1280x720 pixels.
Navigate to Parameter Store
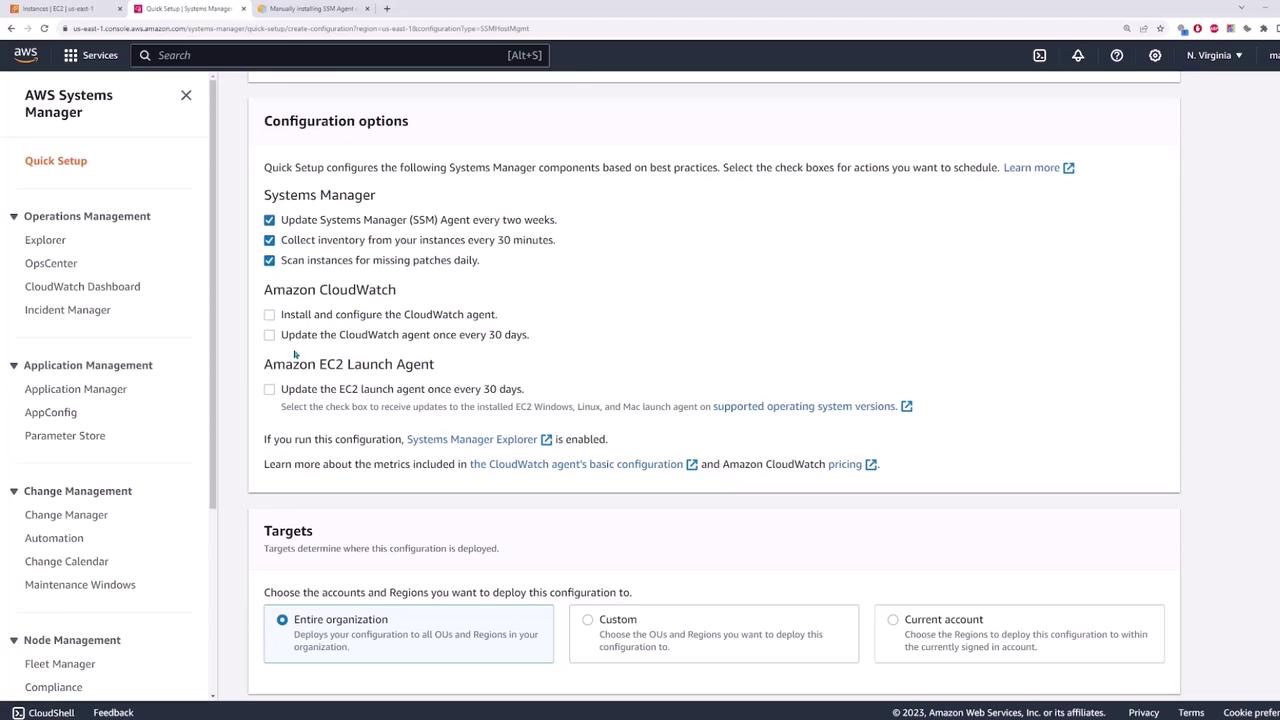click(x=65, y=436)
